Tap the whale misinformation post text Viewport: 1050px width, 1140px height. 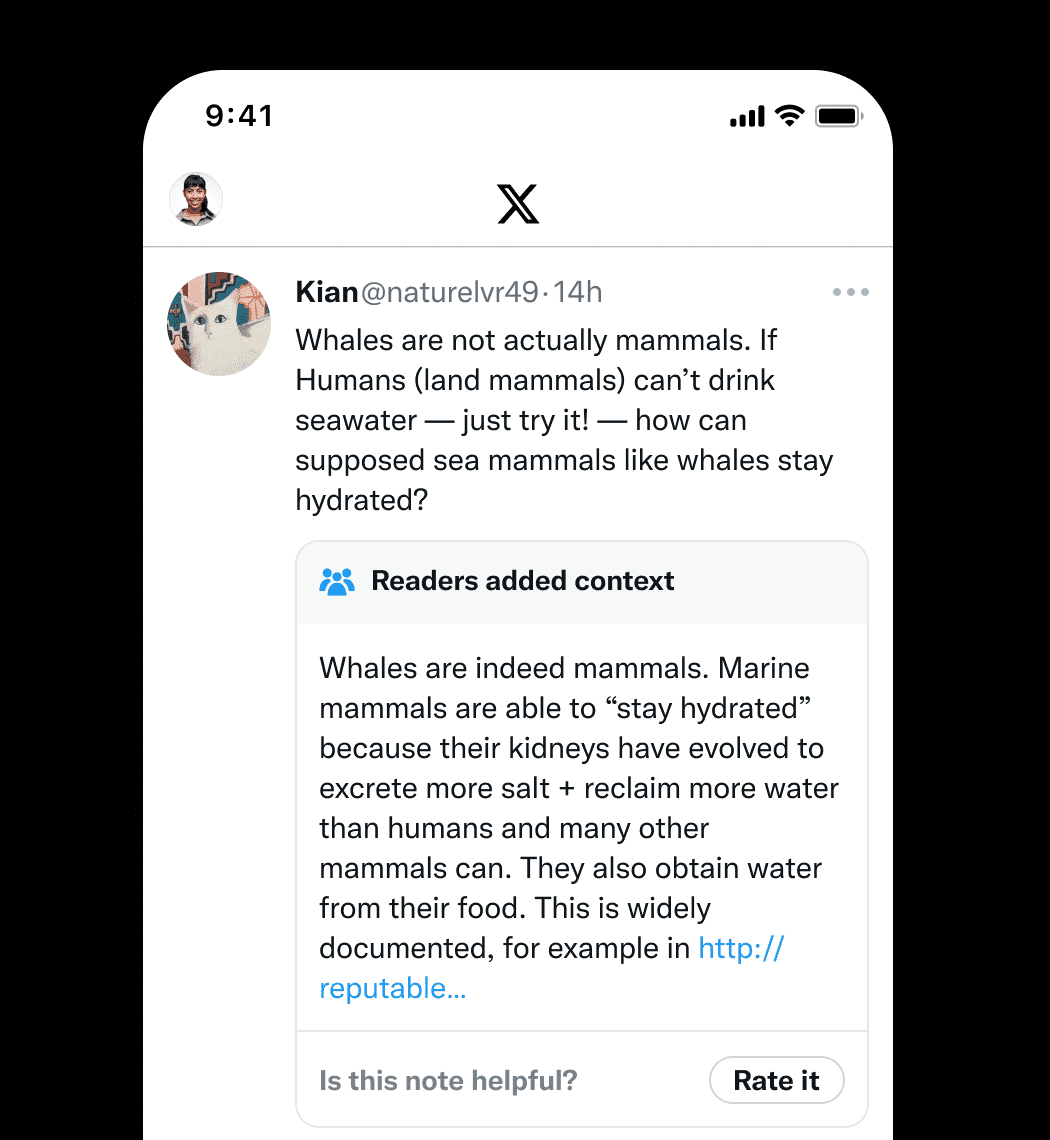(x=563, y=420)
